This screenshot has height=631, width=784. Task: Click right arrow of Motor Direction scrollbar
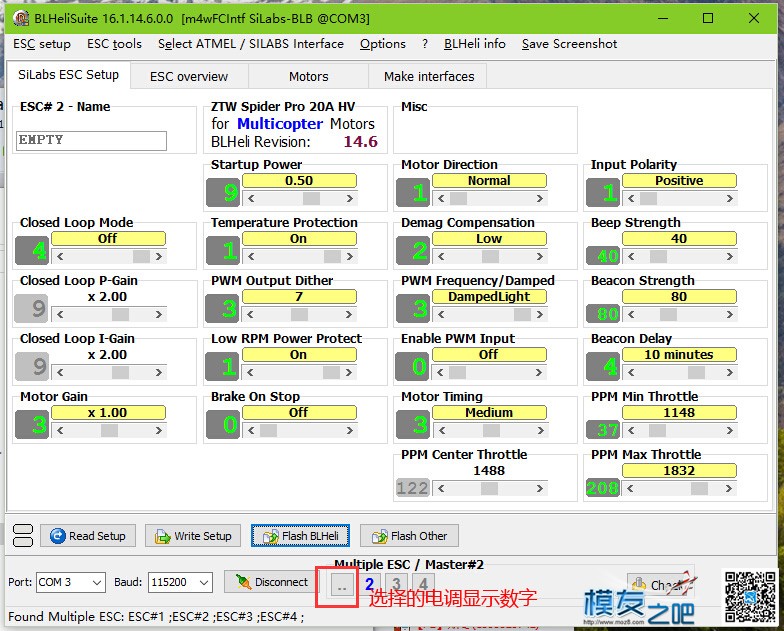point(540,198)
